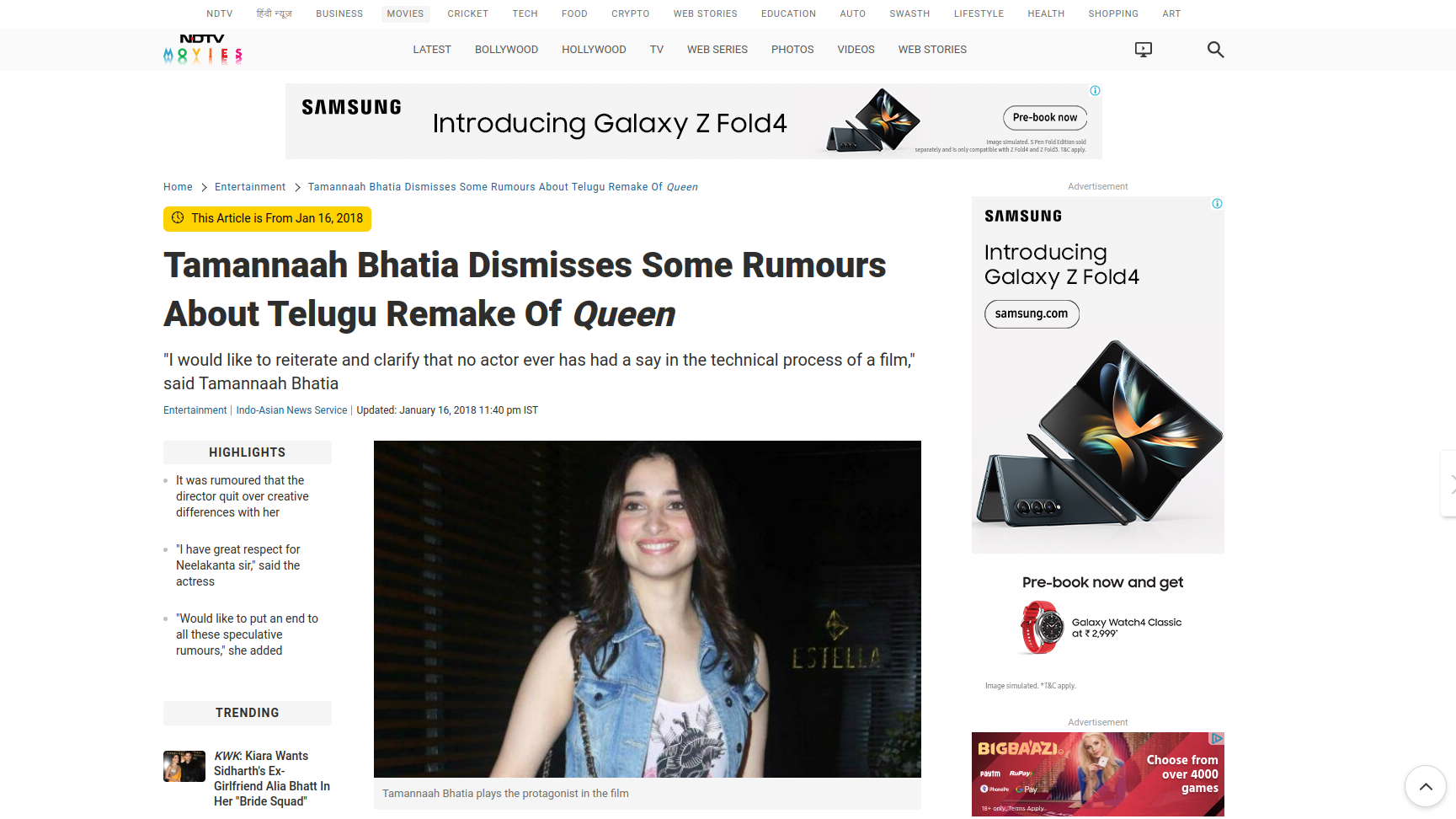Open the search magnifier icon
The height and width of the screenshot is (819, 1456).
pos(1215,50)
